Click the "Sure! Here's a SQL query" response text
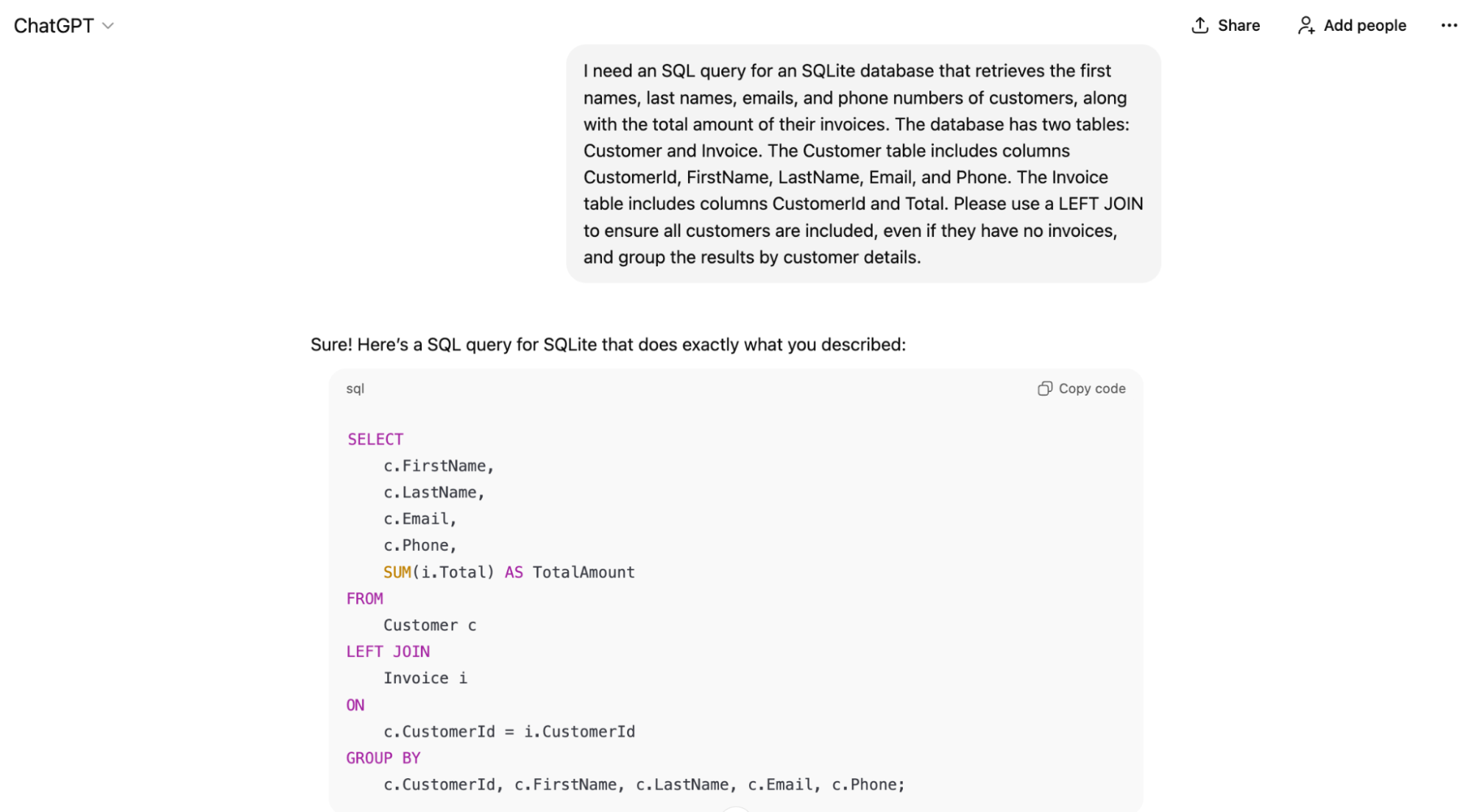Screen dimensions: 1471x812 [x=608, y=344]
